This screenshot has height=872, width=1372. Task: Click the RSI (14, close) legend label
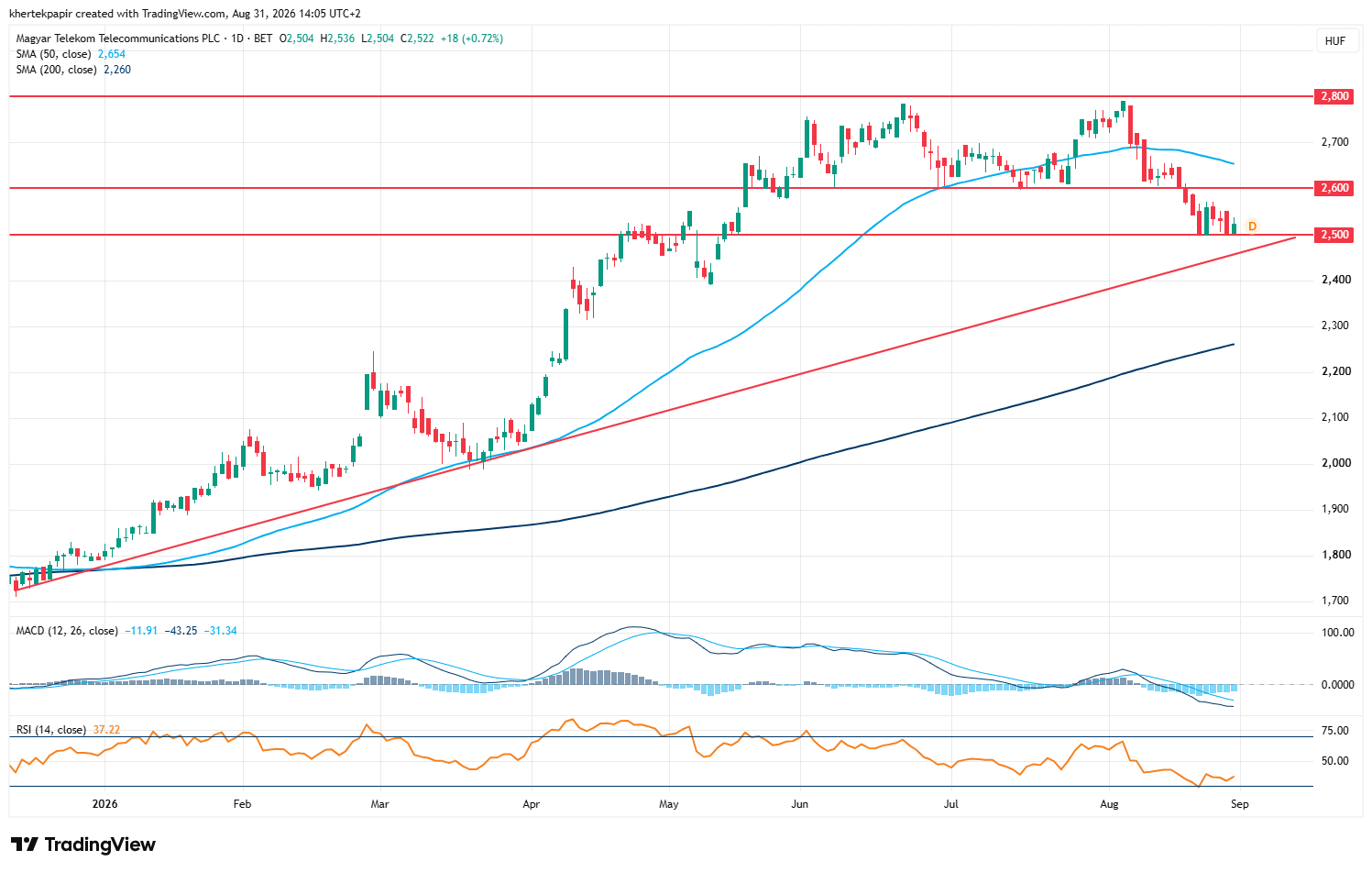pyautogui.click(x=51, y=730)
